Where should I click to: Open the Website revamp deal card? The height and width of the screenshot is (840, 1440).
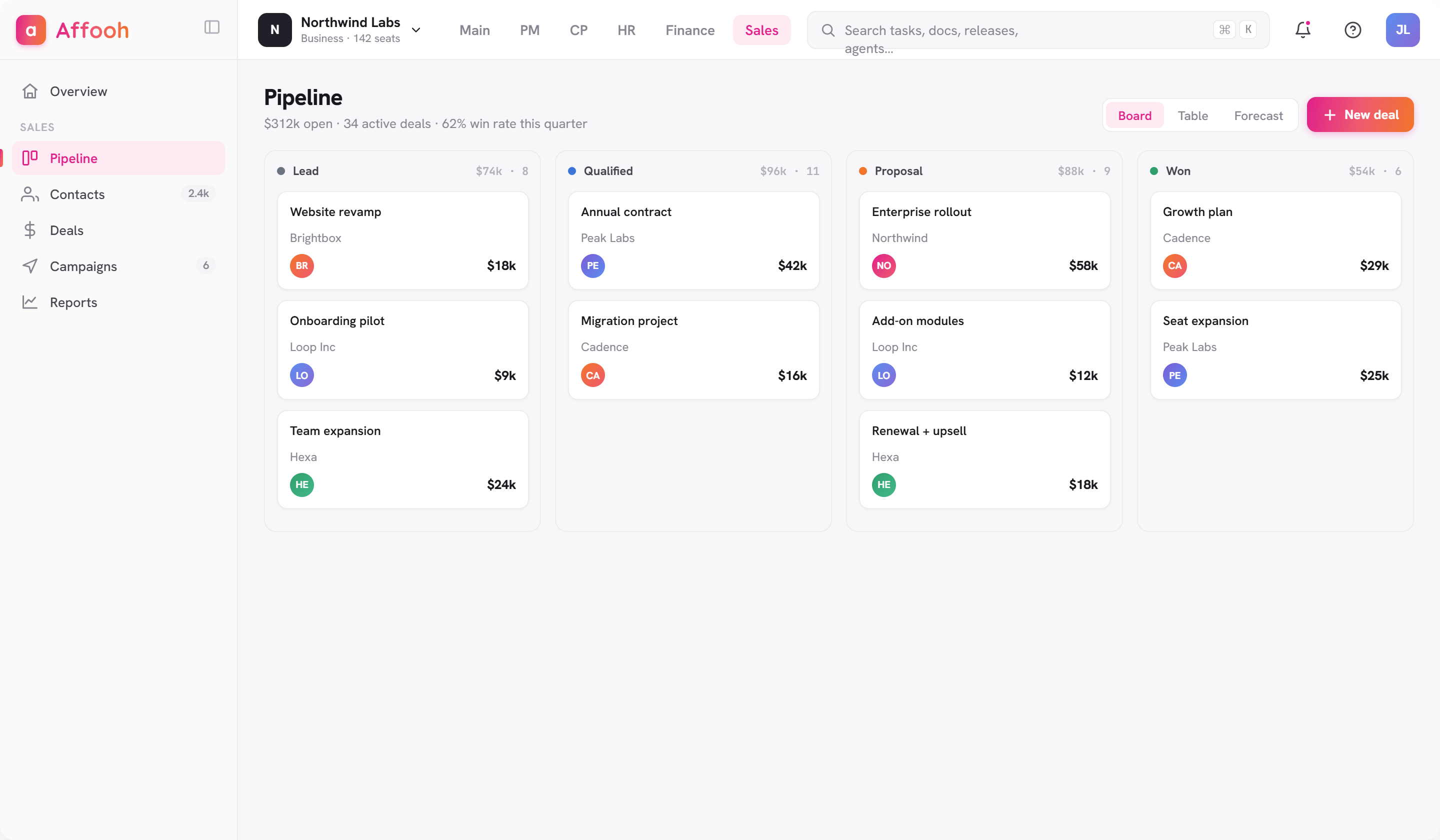click(402, 240)
